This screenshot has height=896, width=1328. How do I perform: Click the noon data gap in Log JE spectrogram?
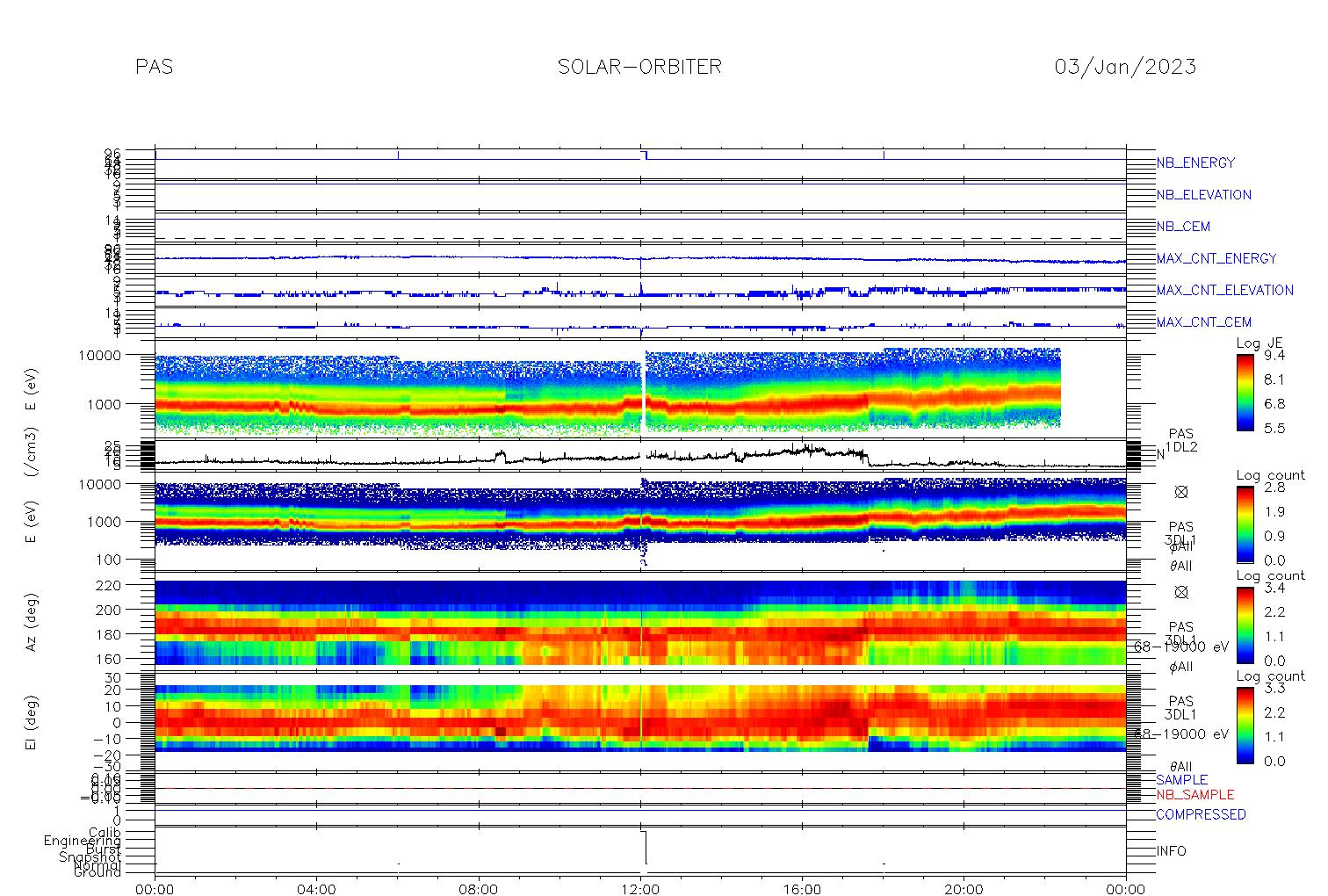(643, 390)
